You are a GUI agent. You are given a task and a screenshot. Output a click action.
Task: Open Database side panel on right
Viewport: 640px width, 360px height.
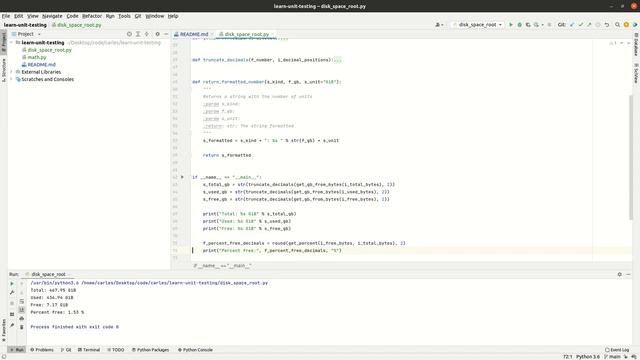coord(636,44)
